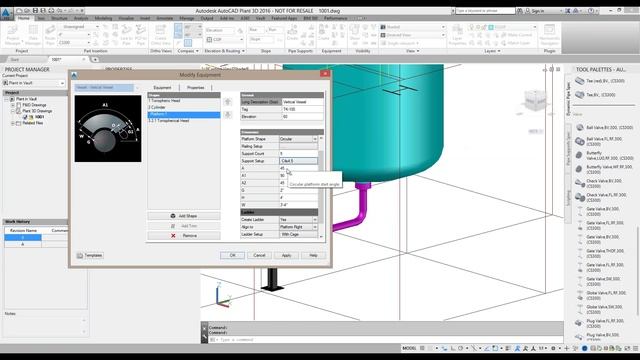
Task: Expand the Related Files tree node
Action: click(x=13, y=123)
